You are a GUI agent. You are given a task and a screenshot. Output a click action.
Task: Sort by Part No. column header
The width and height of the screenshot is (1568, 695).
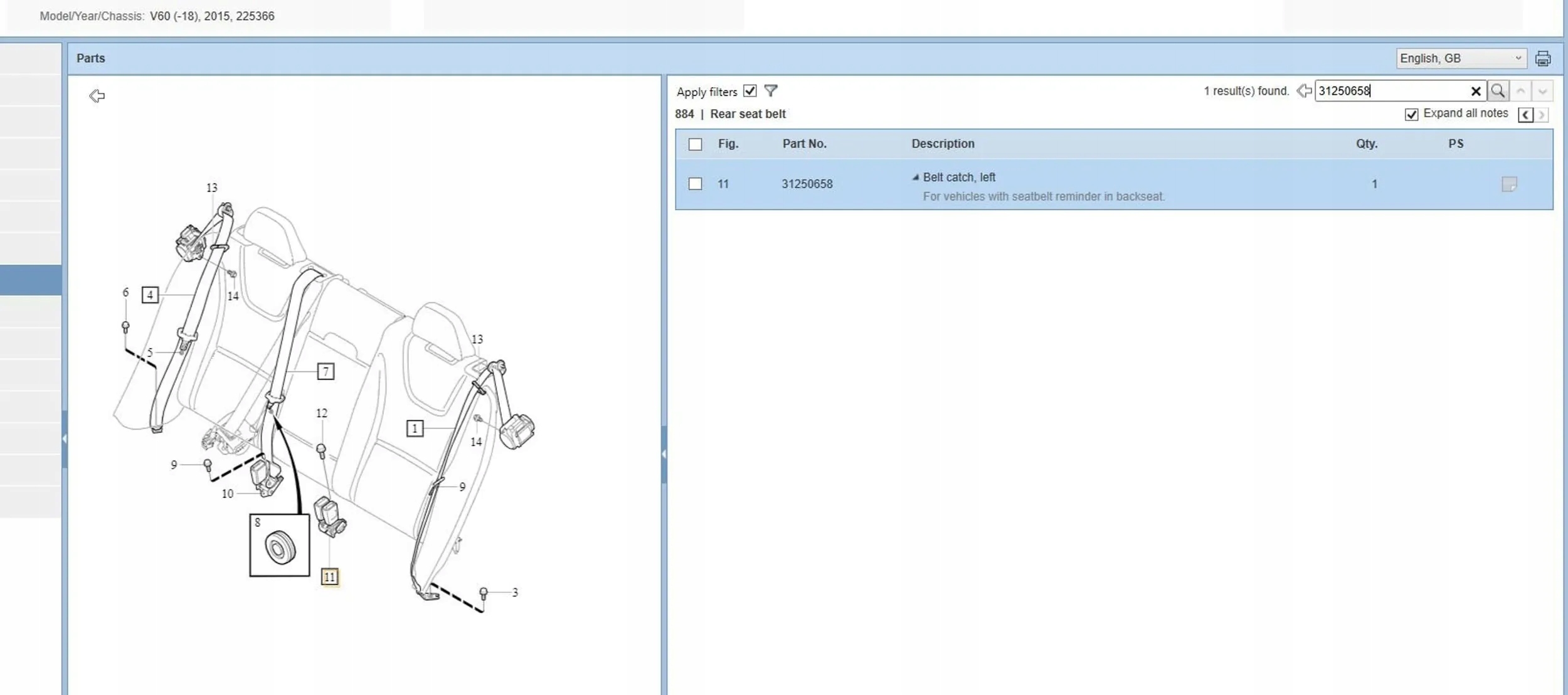click(804, 144)
